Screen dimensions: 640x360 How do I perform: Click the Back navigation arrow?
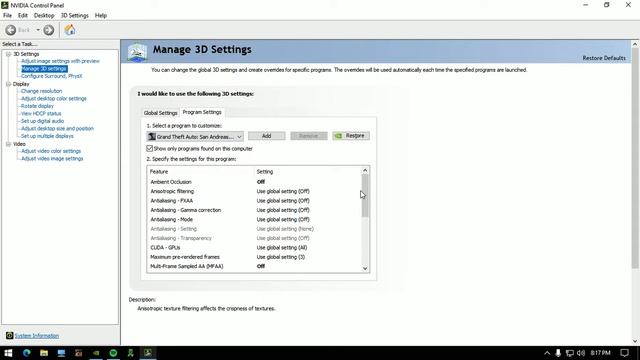pyautogui.click(x=11, y=30)
